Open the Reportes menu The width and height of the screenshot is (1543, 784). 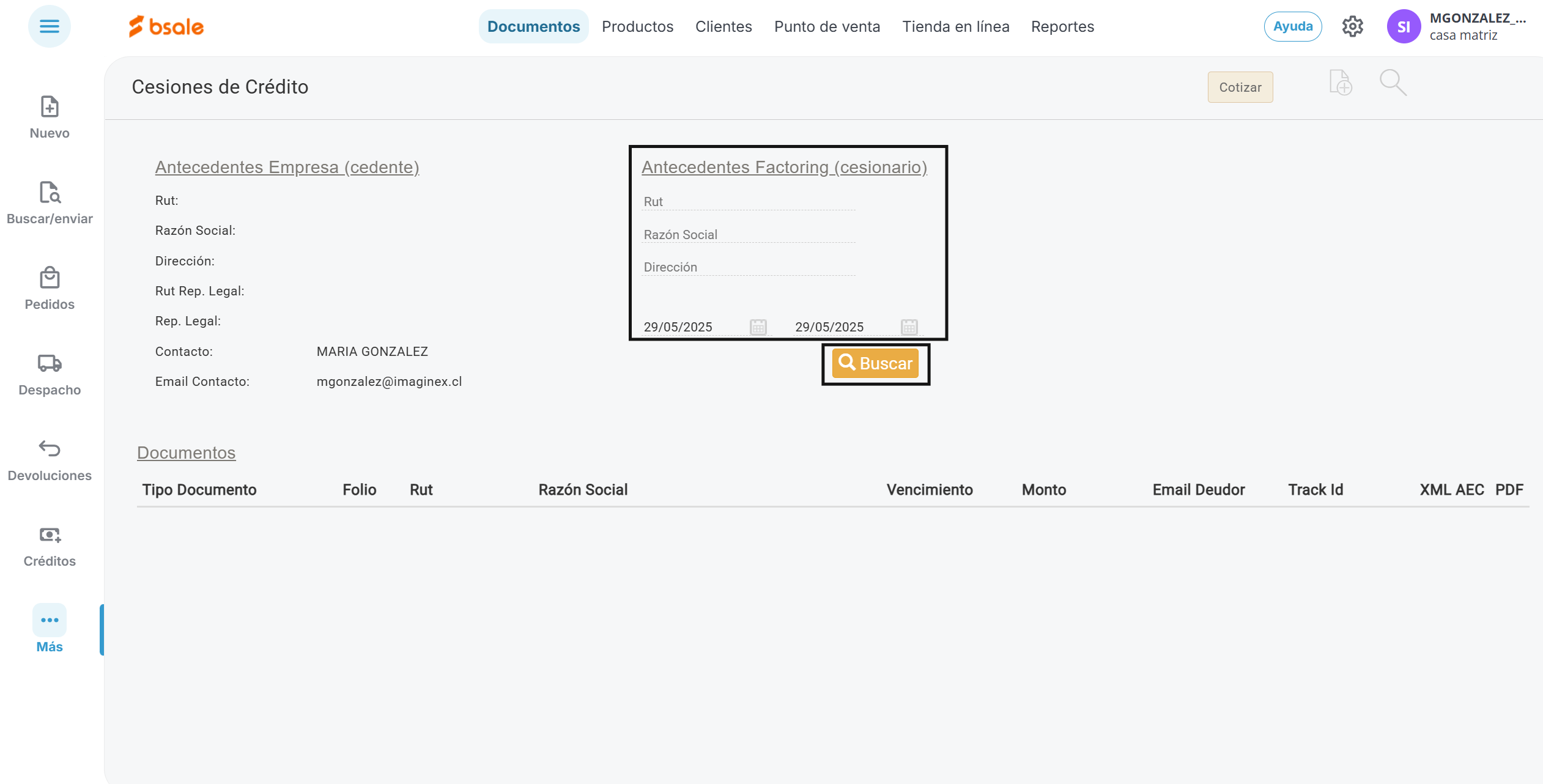(x=1062, y=26)
